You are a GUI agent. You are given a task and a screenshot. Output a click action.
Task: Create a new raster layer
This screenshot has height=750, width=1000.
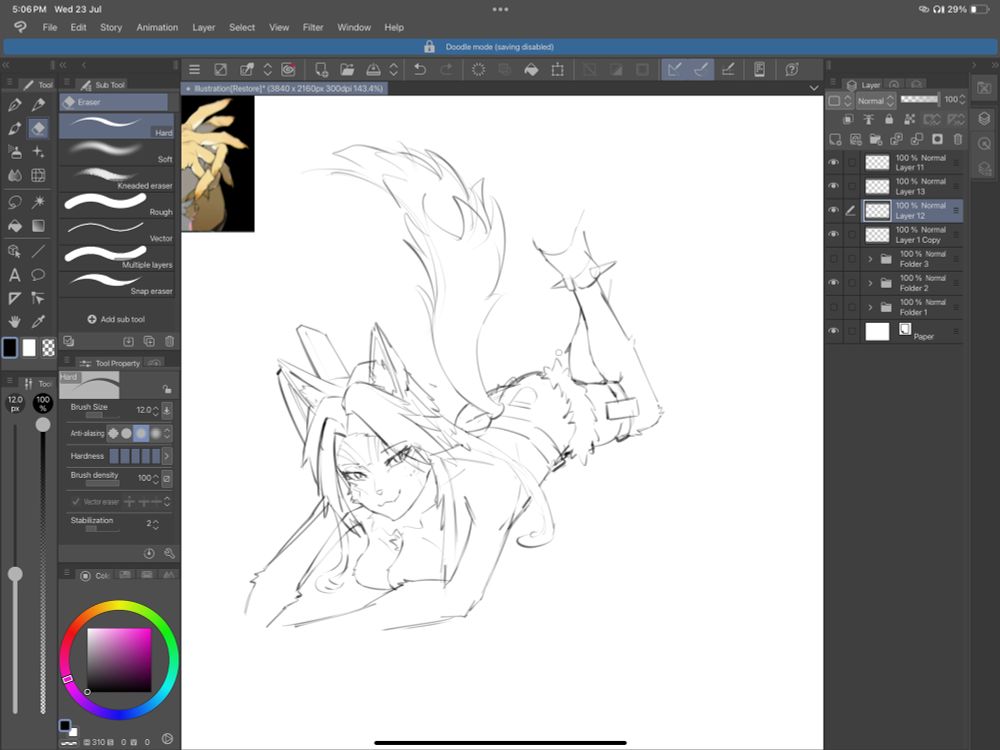click(835, 139)
